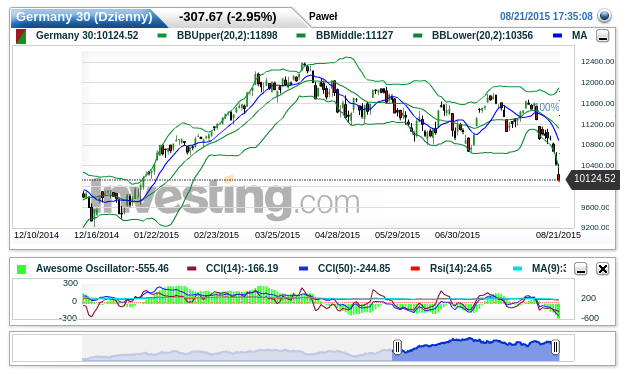
Task: Click the 200 right oscillator axis label
Action: (x=588, y=298)
